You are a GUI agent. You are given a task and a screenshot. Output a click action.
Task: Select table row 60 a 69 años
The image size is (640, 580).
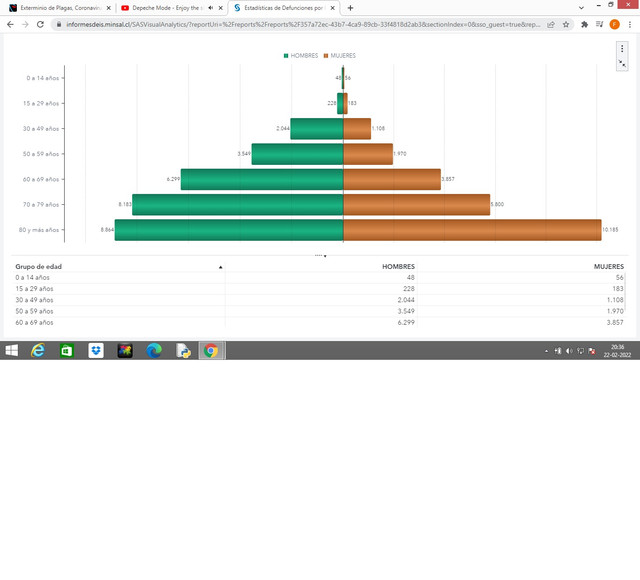[x=320, y=322]
